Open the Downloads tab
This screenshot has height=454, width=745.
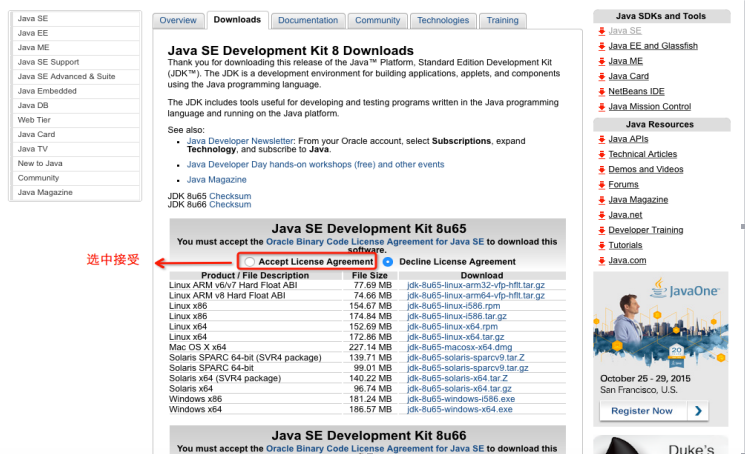pyautogui.click(x=237, y=20)
